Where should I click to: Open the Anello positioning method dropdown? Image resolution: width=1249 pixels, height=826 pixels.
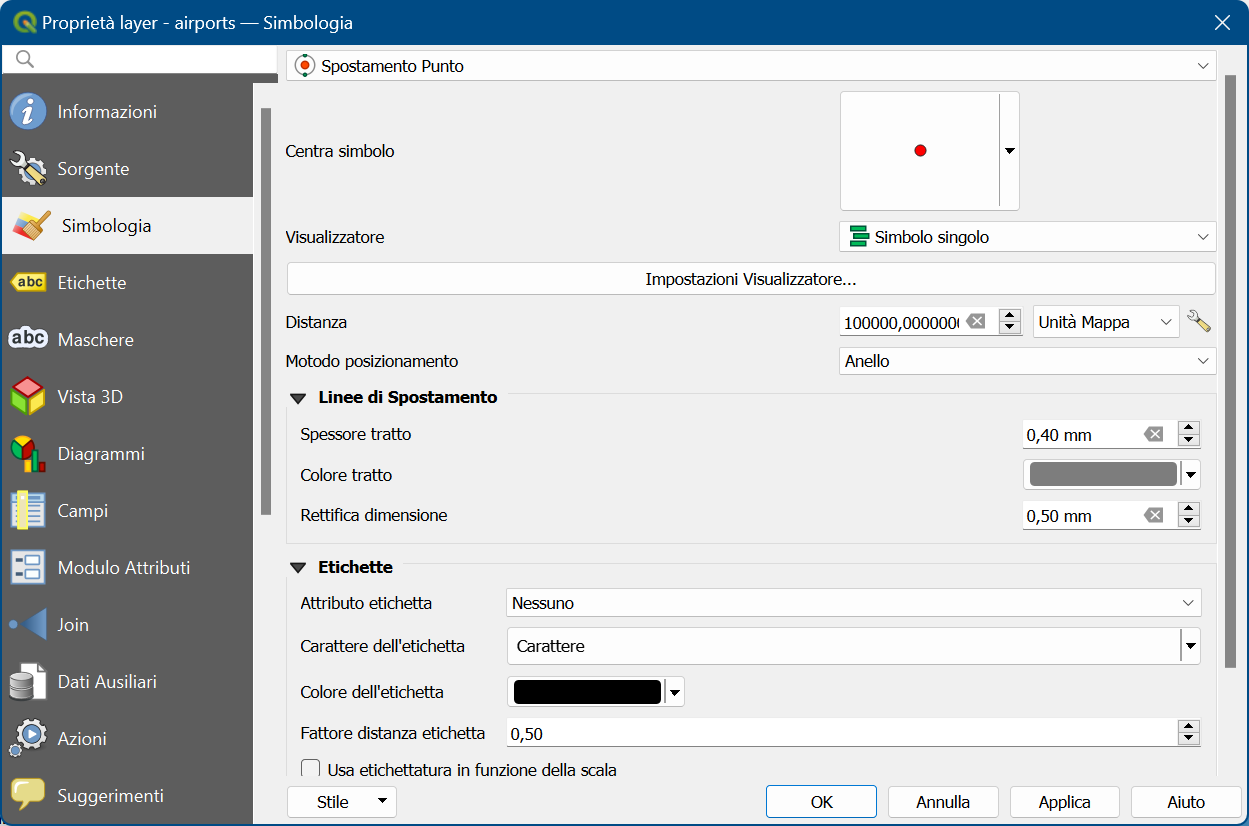[1027, 361]
